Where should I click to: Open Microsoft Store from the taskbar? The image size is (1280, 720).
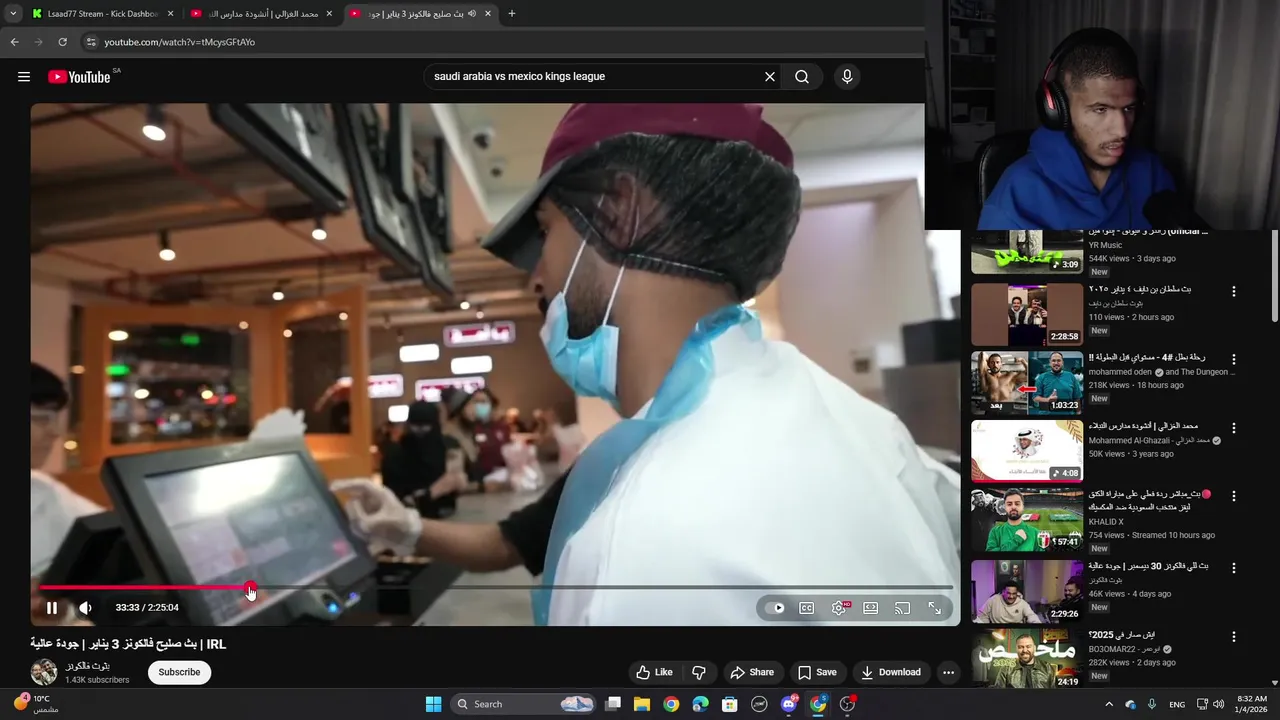point(730,704)
